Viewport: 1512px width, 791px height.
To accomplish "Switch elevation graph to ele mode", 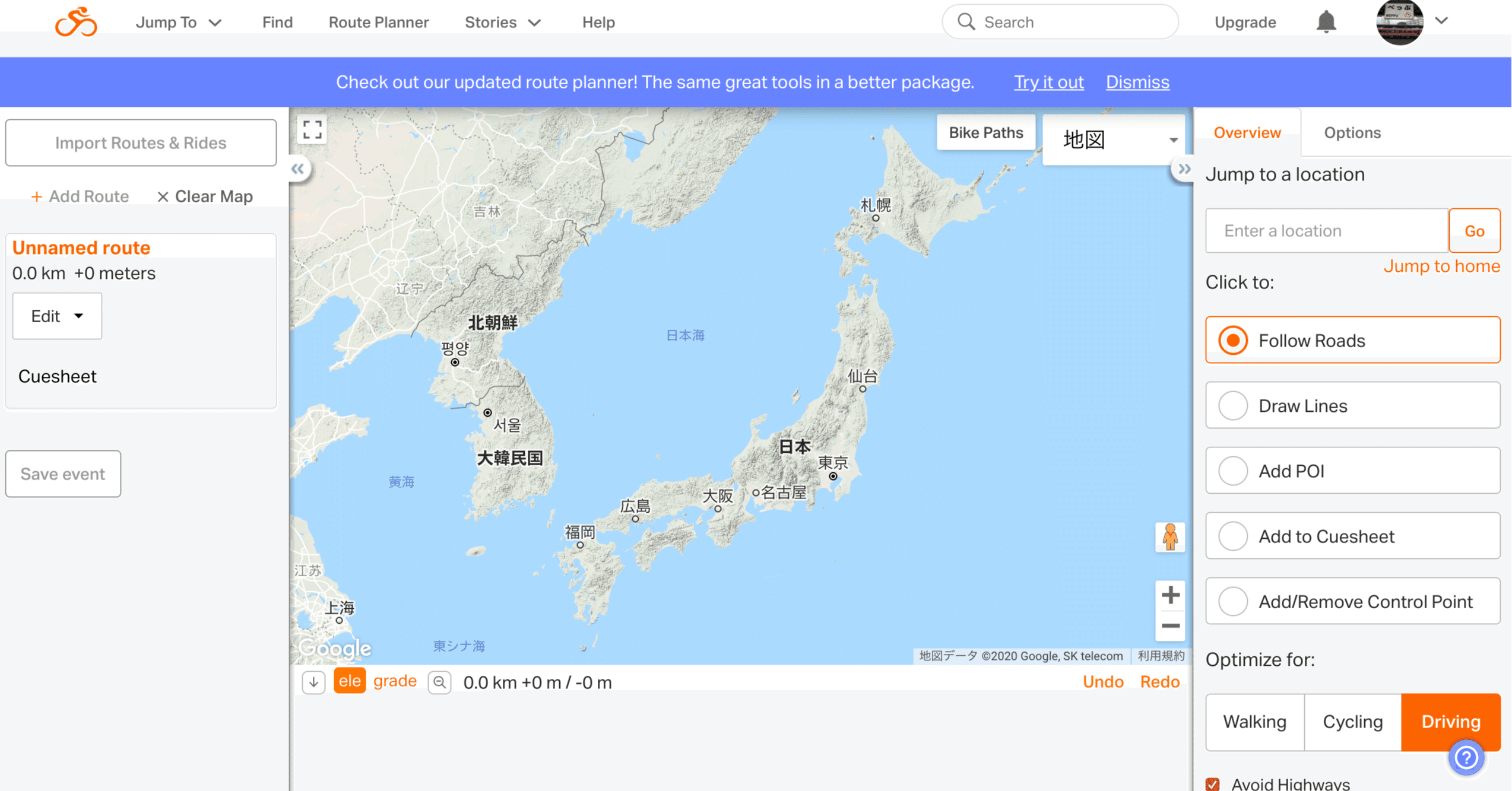I will click(x=350, y=681).
